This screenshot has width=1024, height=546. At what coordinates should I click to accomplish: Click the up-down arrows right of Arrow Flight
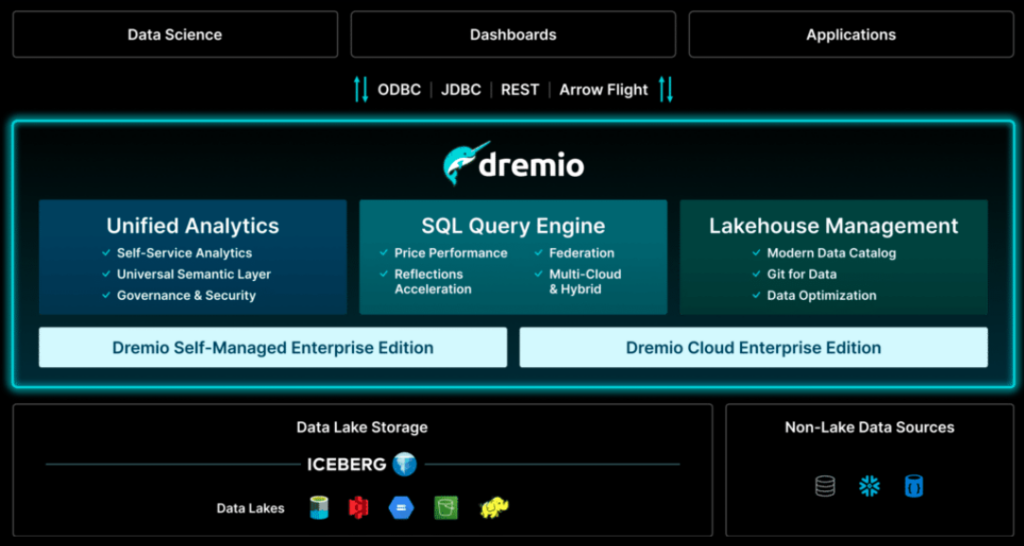pos(665,89)
